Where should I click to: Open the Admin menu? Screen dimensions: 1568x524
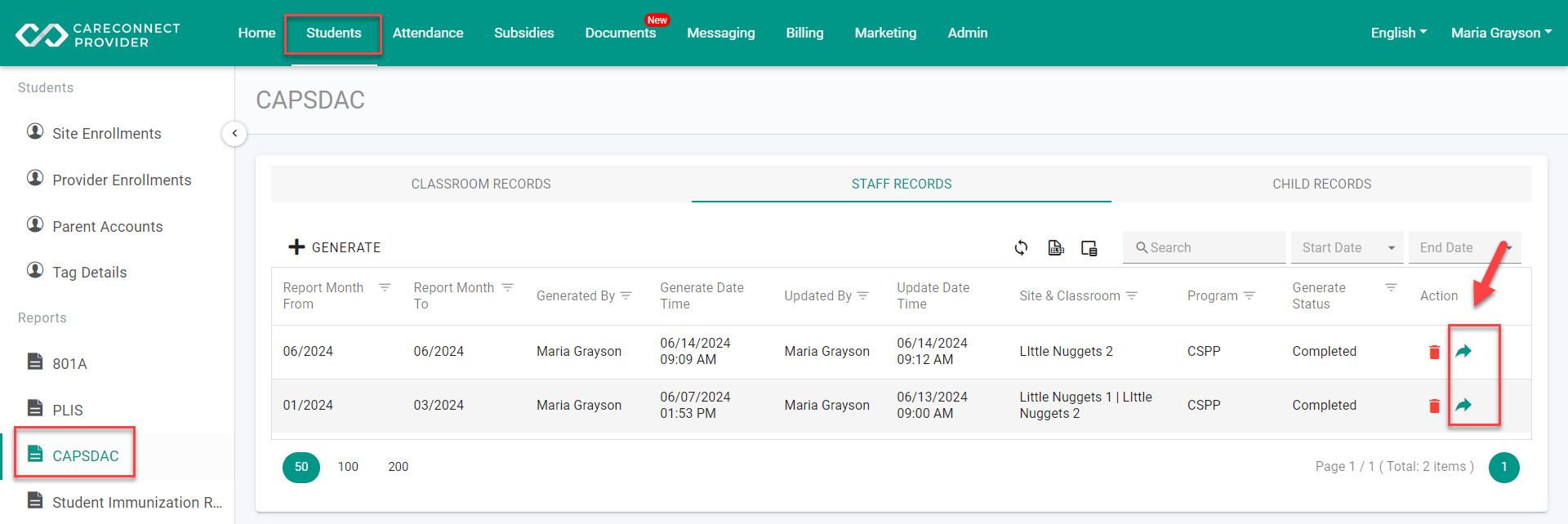point(968,33)
